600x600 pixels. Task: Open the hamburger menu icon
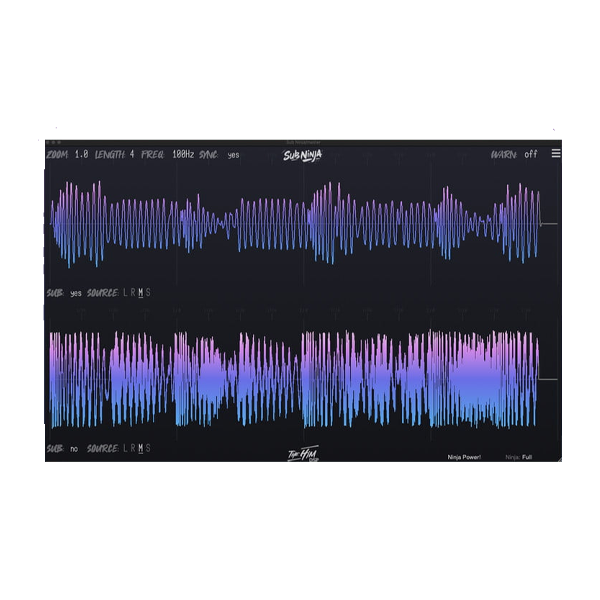tap(556, 153)
